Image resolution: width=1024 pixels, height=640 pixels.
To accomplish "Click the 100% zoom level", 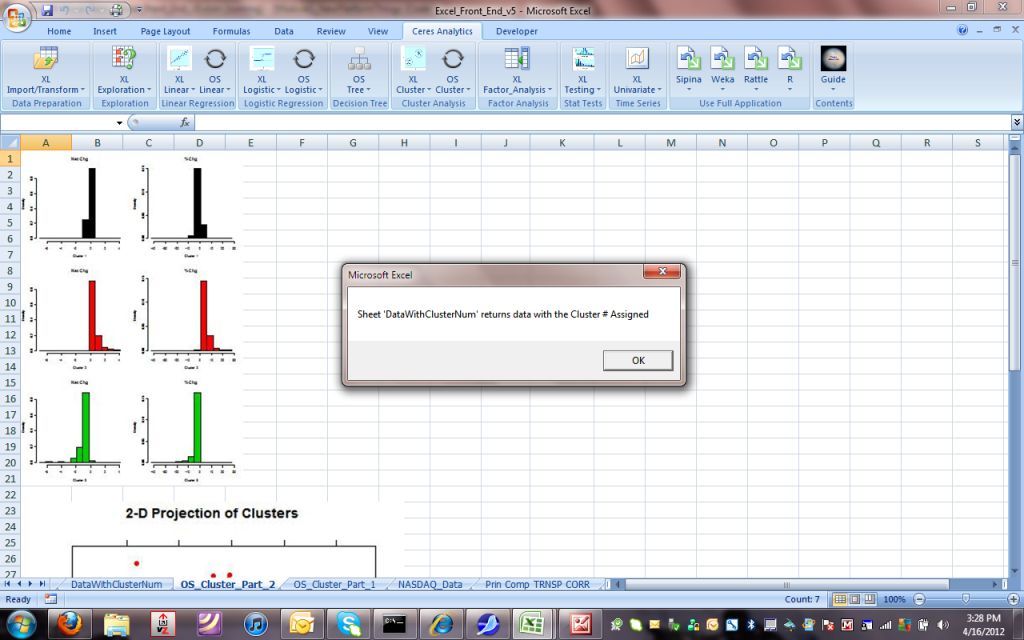I will (894, 599).
